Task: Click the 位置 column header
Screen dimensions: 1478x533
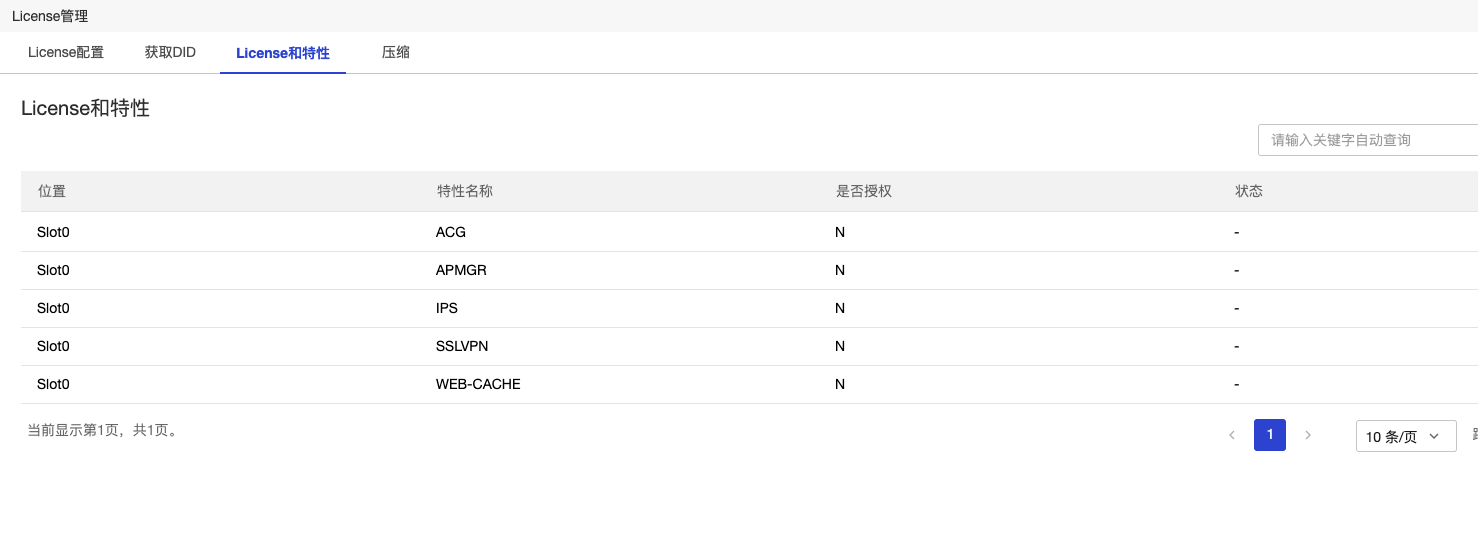Action: tap(52, 191)
